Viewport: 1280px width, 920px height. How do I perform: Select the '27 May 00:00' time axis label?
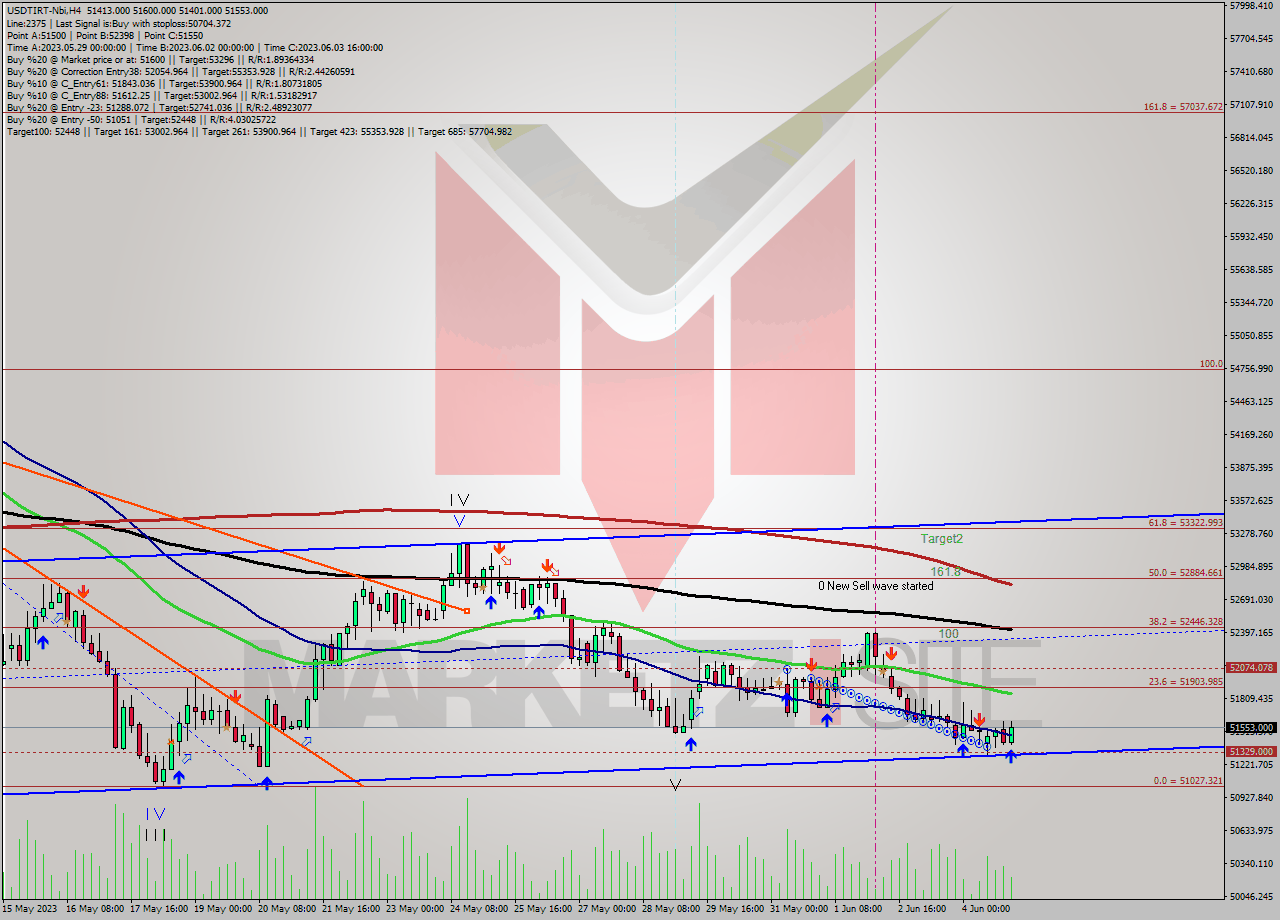coord(609,909)
